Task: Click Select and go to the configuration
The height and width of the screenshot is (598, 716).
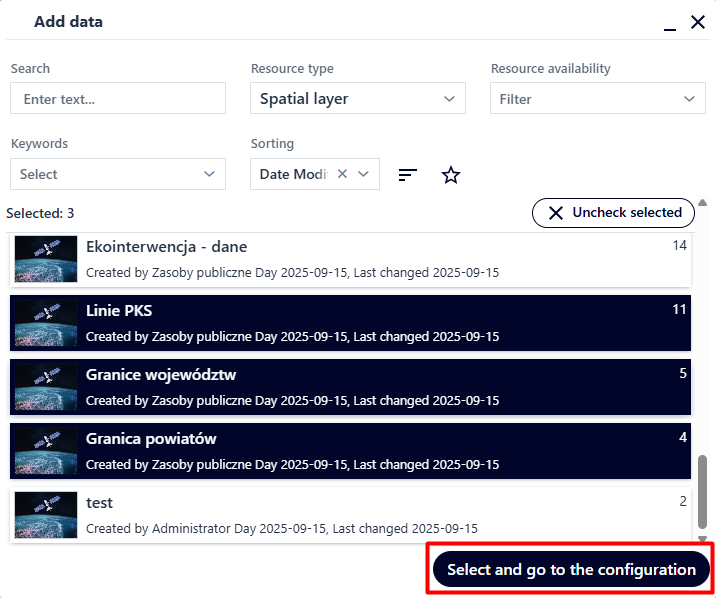Action: 571,570
